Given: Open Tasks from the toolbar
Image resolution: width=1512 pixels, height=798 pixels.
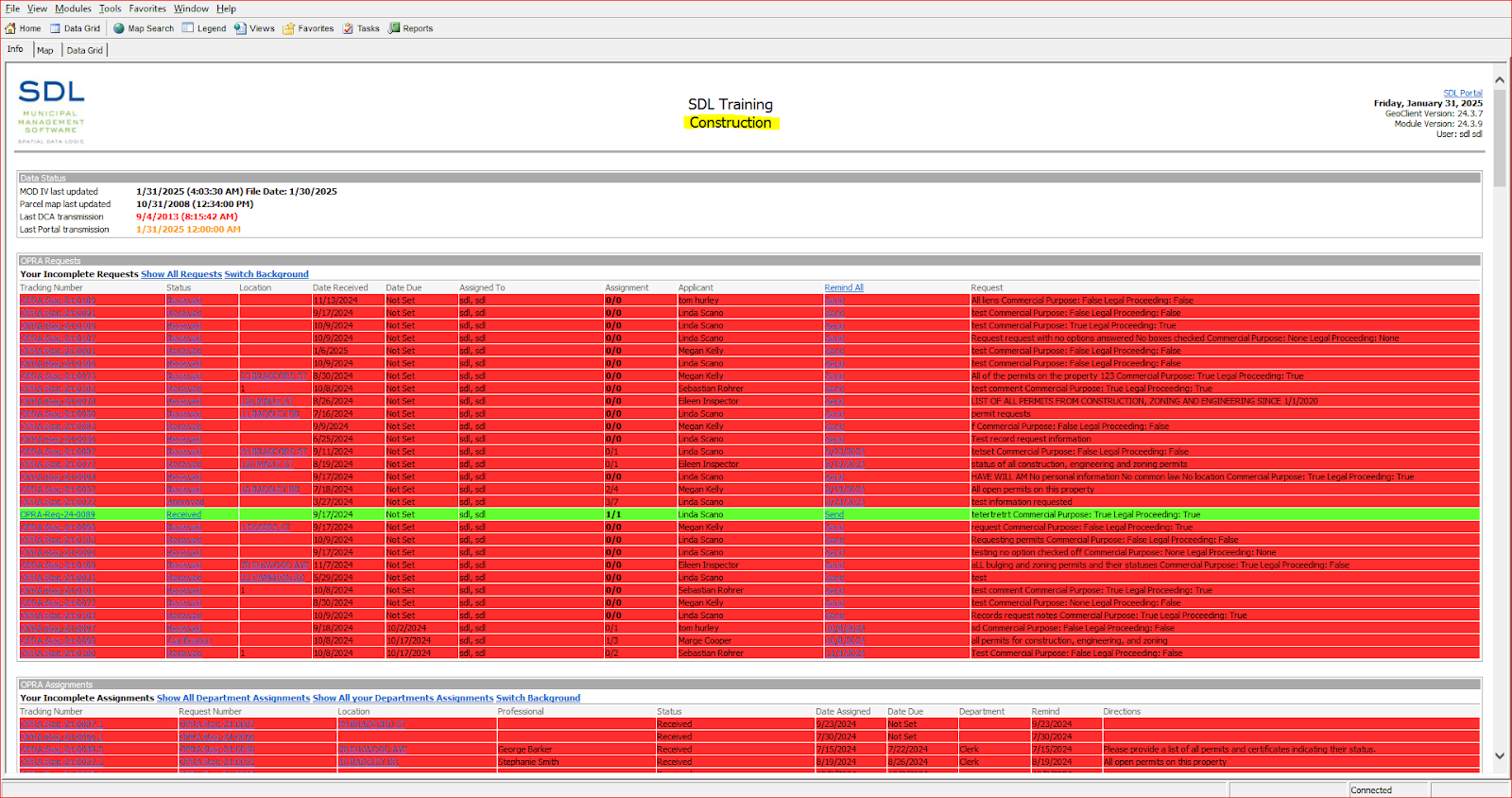Looking at the screenshot, I should pyautogui.click(x=361, y=28).
